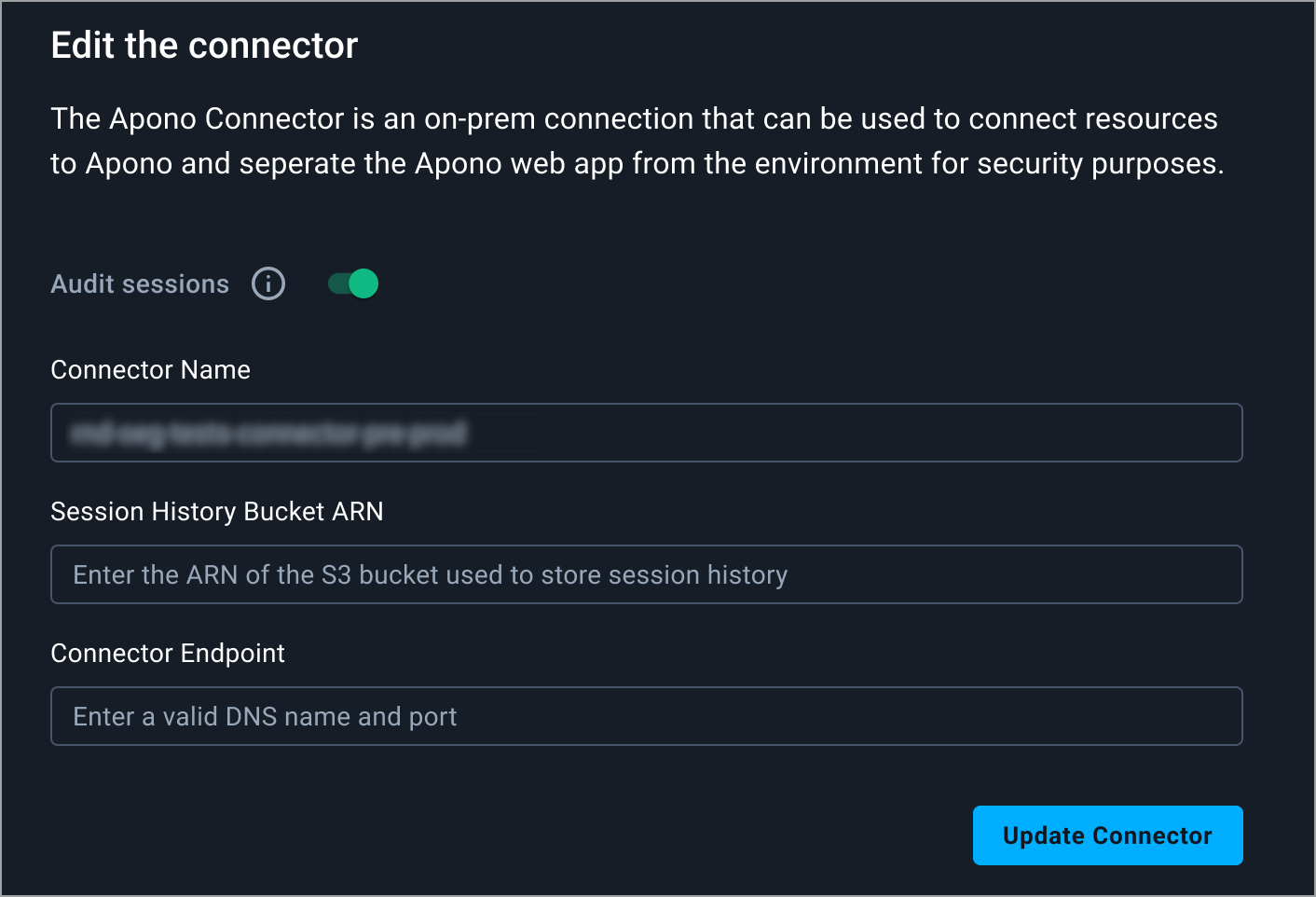Viewport: 1316px width, 897px height.
Task: Click the "Connector Endpoint" field label
Action: pos(168,654)
